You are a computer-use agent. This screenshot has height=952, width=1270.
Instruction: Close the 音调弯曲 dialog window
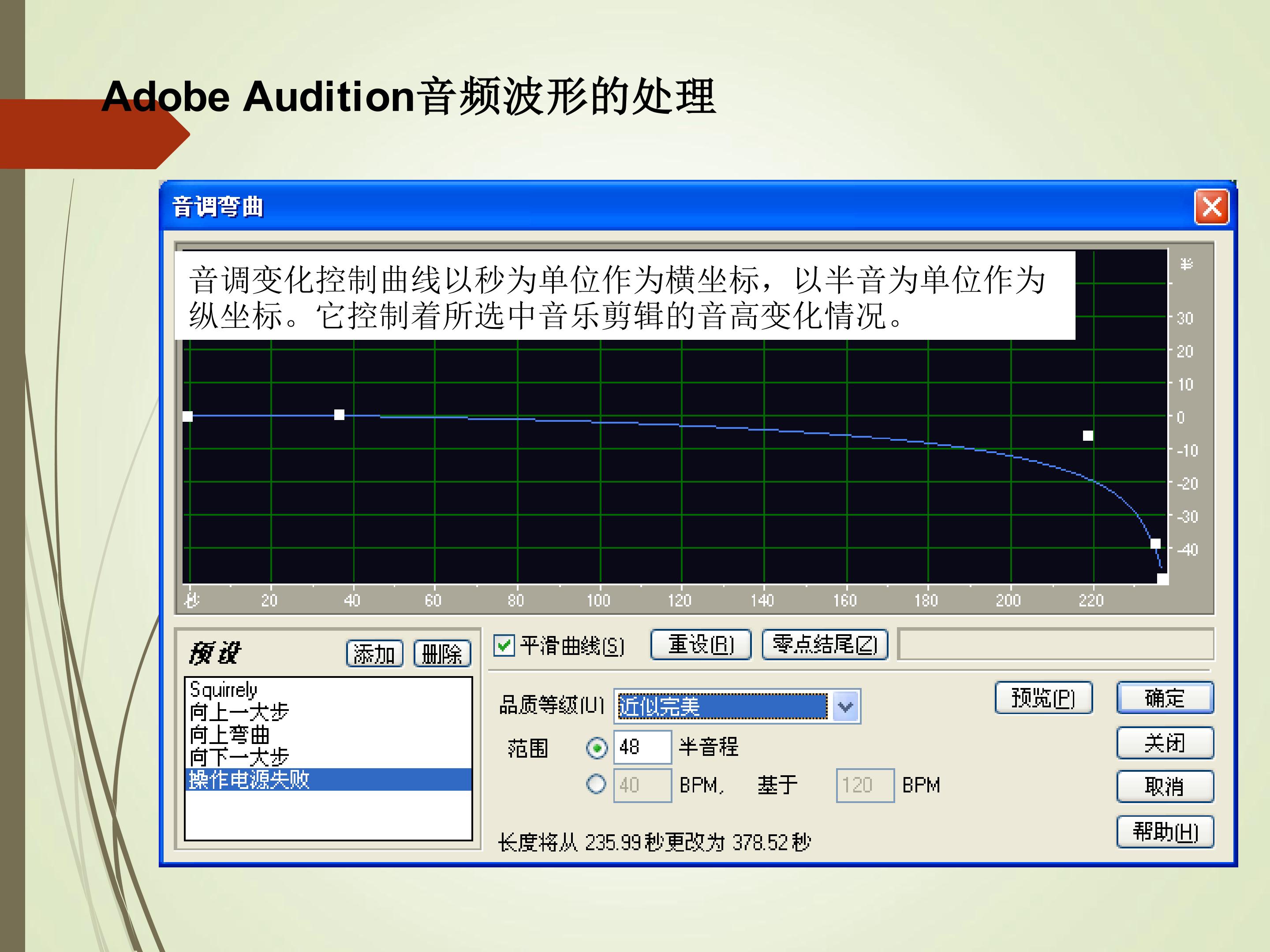pos(1211,207)
